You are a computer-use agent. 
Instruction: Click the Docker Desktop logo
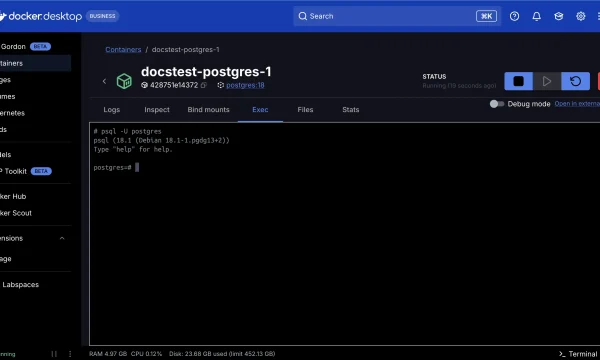(x=41, y=16)
